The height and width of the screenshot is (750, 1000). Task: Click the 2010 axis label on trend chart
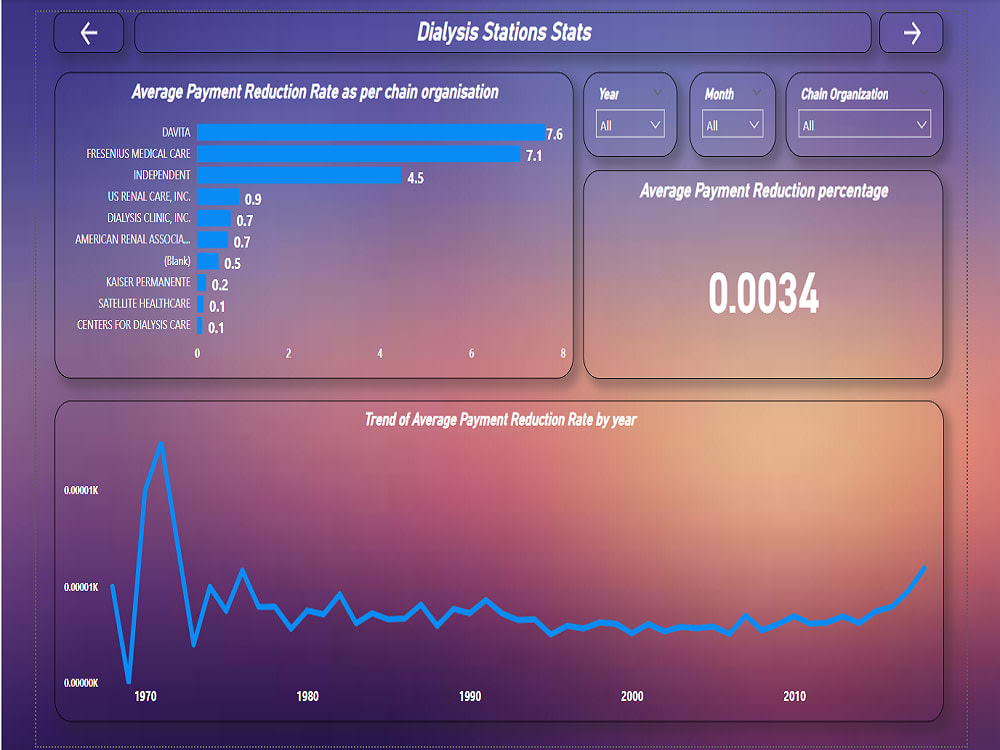coord(794,695)
